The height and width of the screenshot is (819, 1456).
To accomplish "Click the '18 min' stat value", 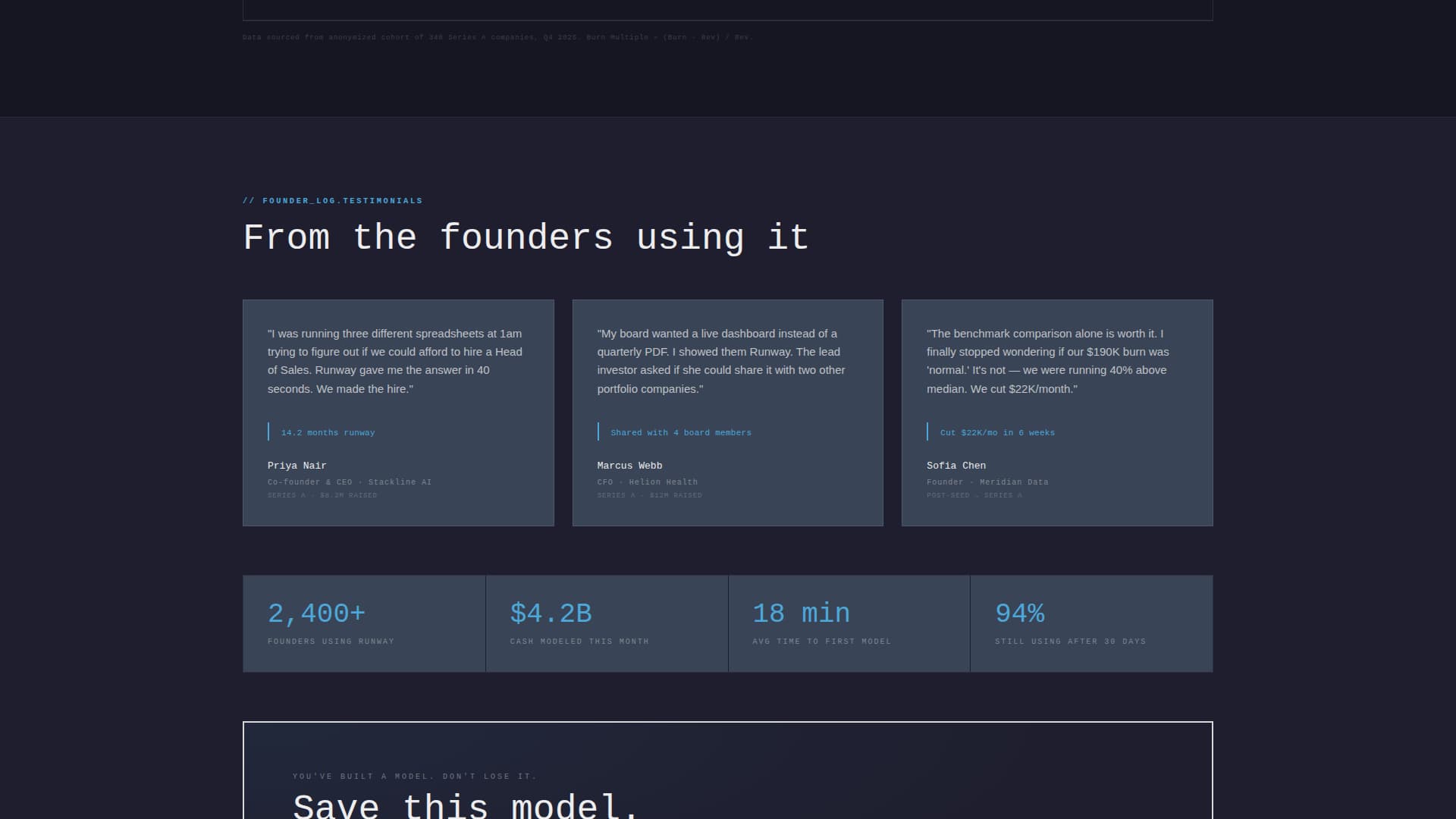I will [802, 613].
